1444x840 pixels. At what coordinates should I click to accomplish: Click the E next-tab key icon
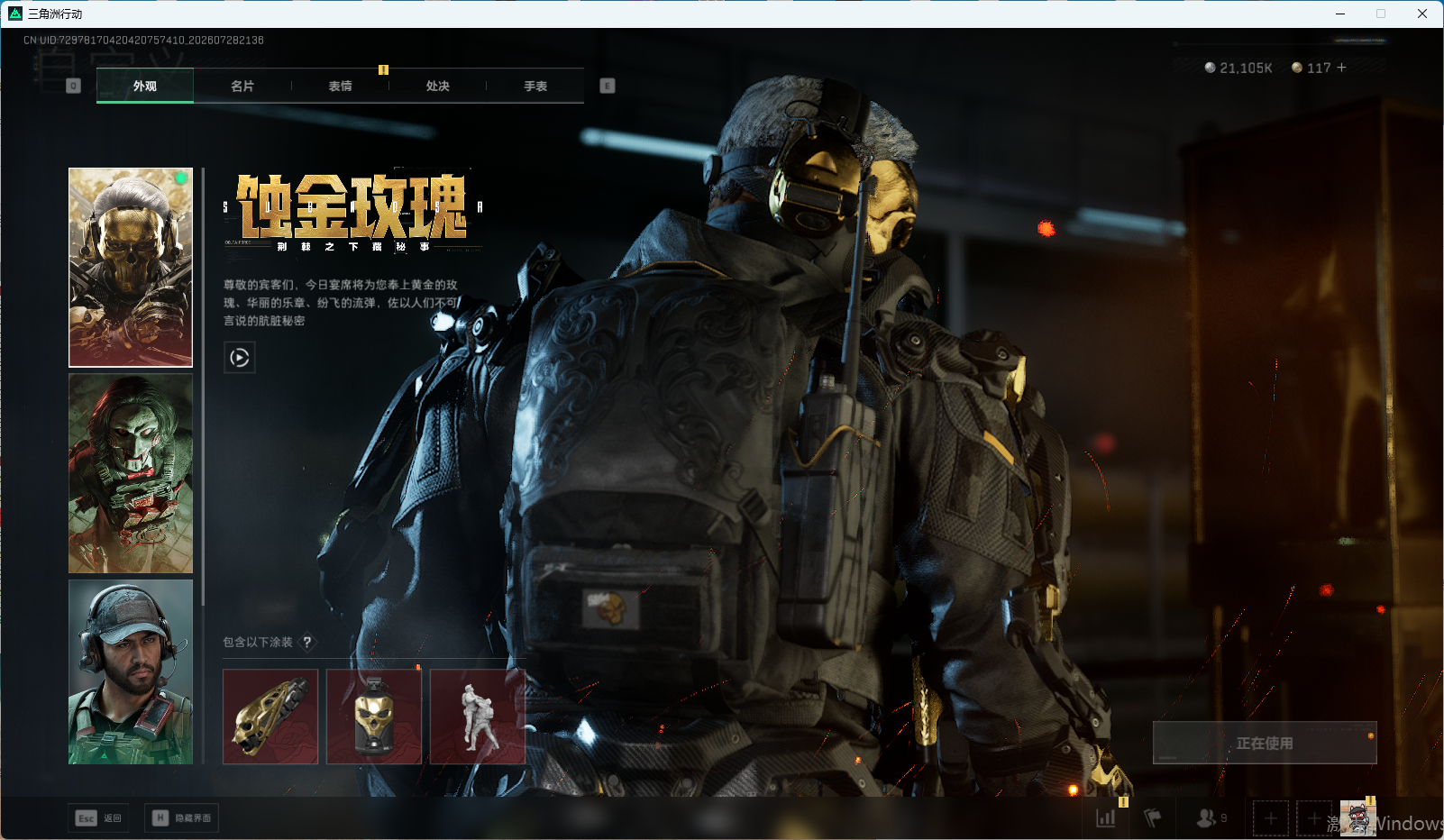click(x=608, y=86)
